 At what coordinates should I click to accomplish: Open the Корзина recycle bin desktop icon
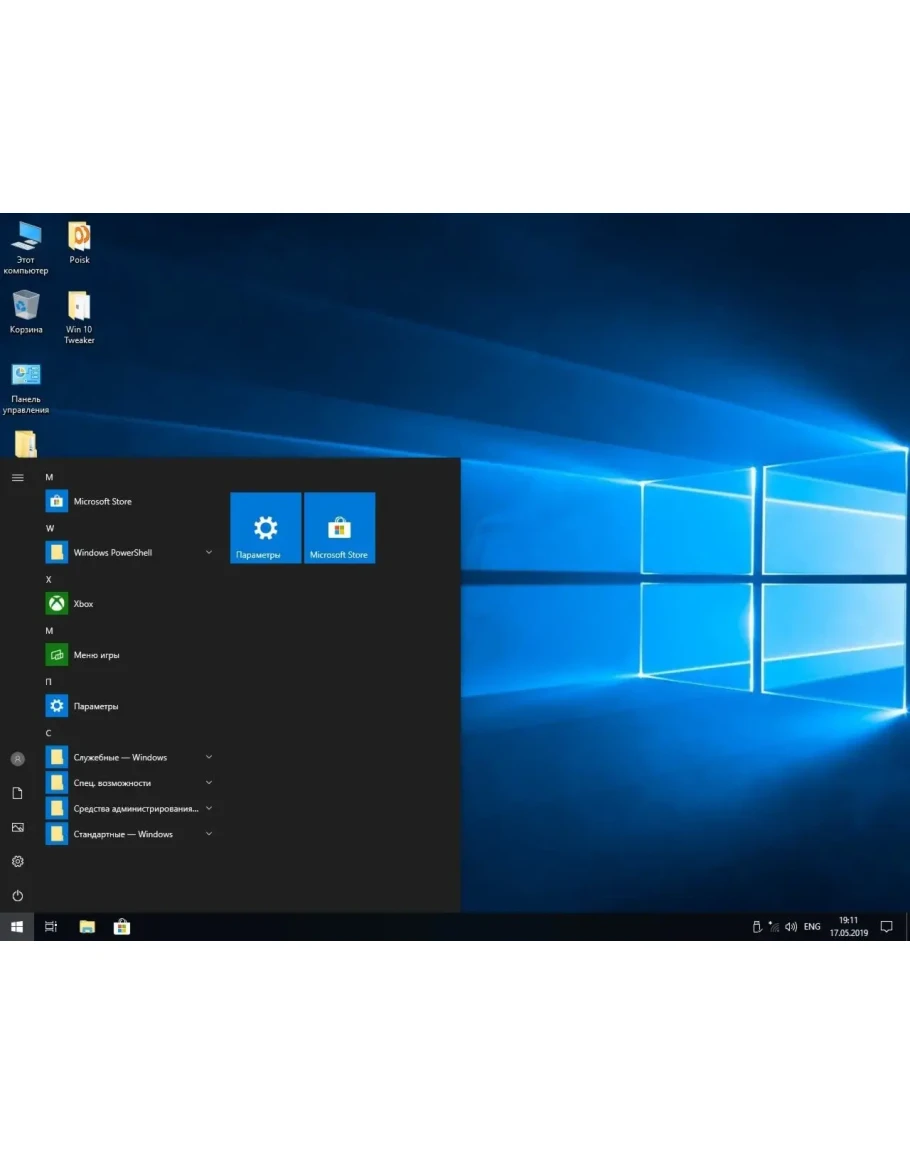[26, 311]
